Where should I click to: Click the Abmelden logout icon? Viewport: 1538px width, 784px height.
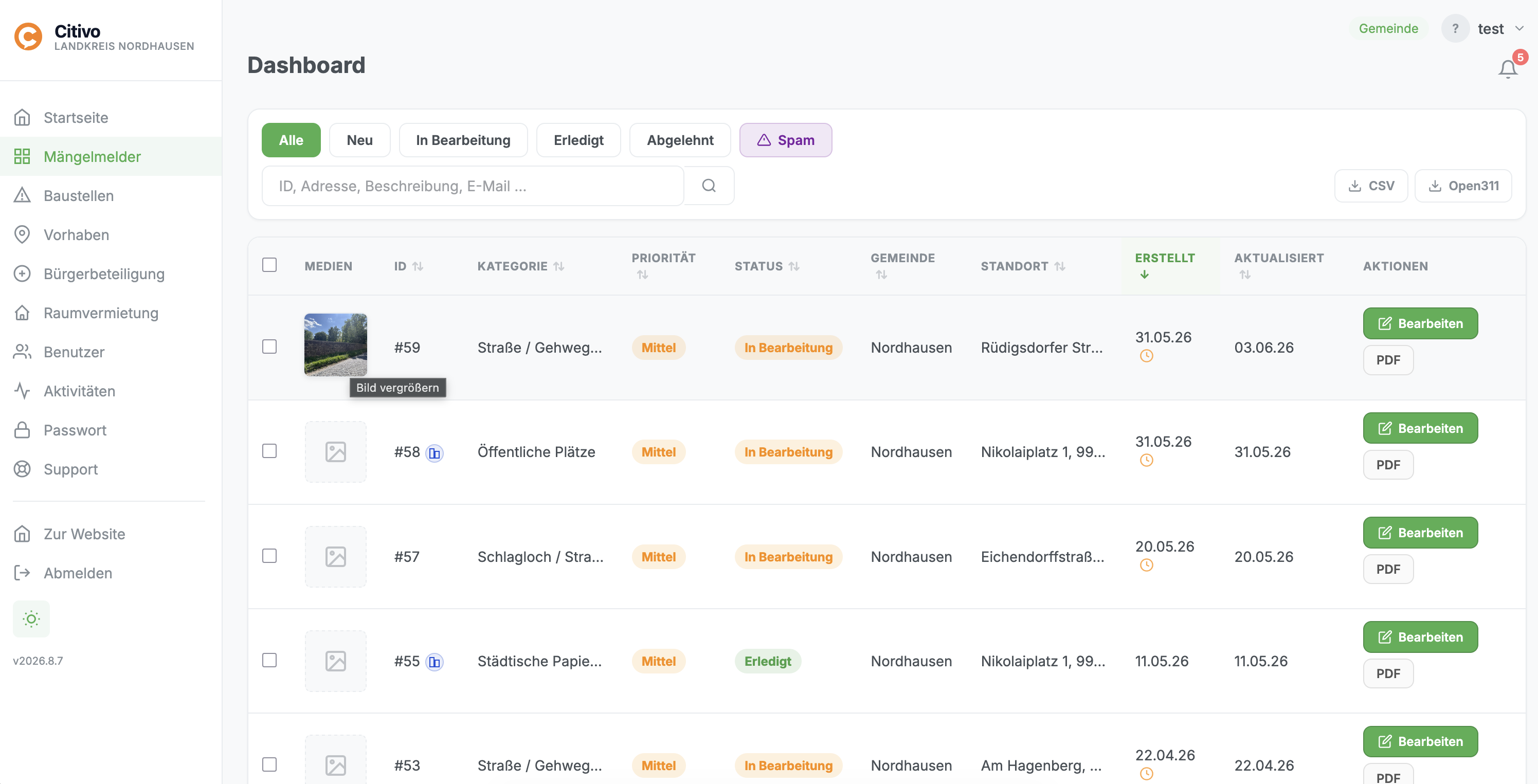[x=22, y=573]
